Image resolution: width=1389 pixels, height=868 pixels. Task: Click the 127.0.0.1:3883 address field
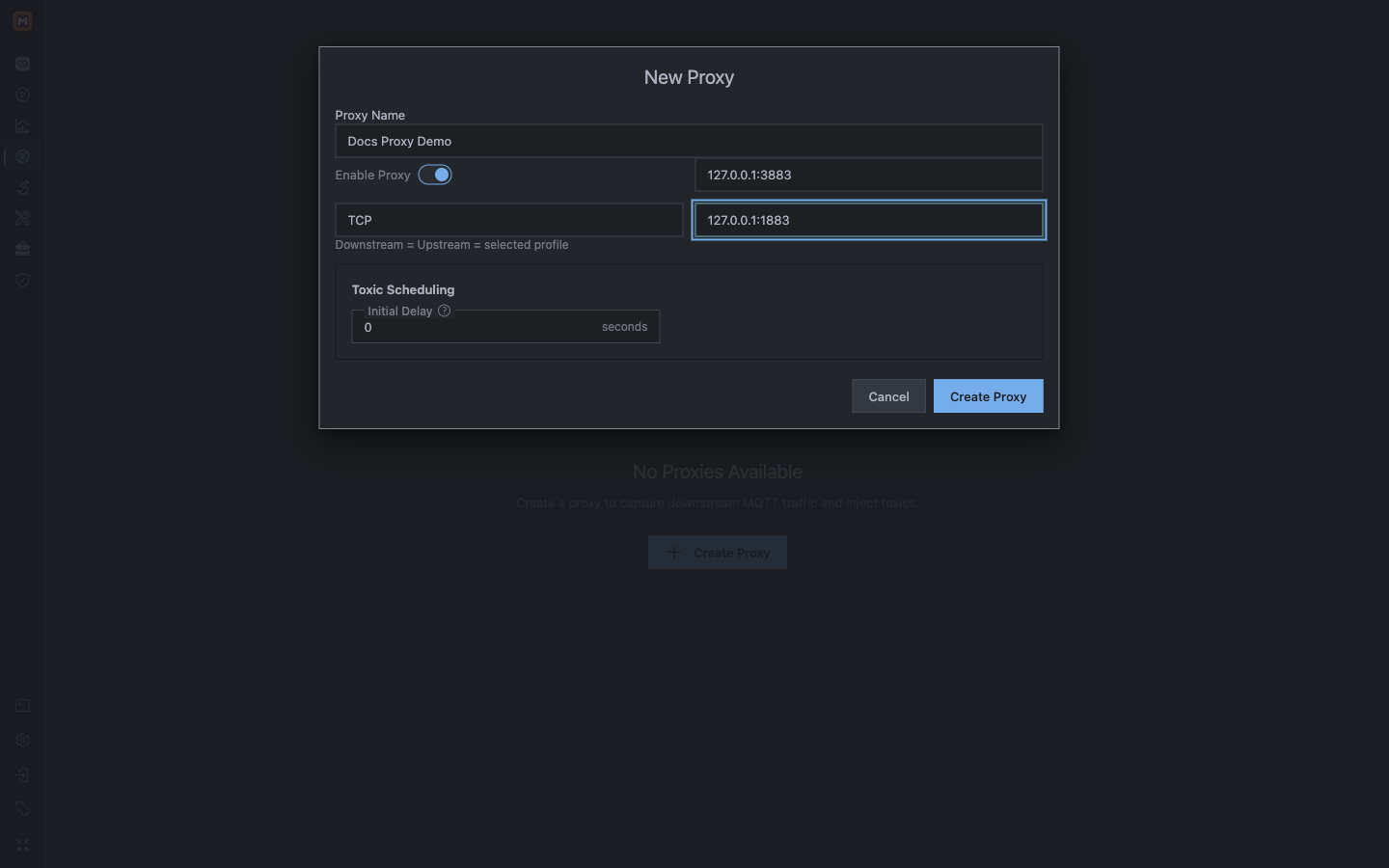[x=869, y=175]
